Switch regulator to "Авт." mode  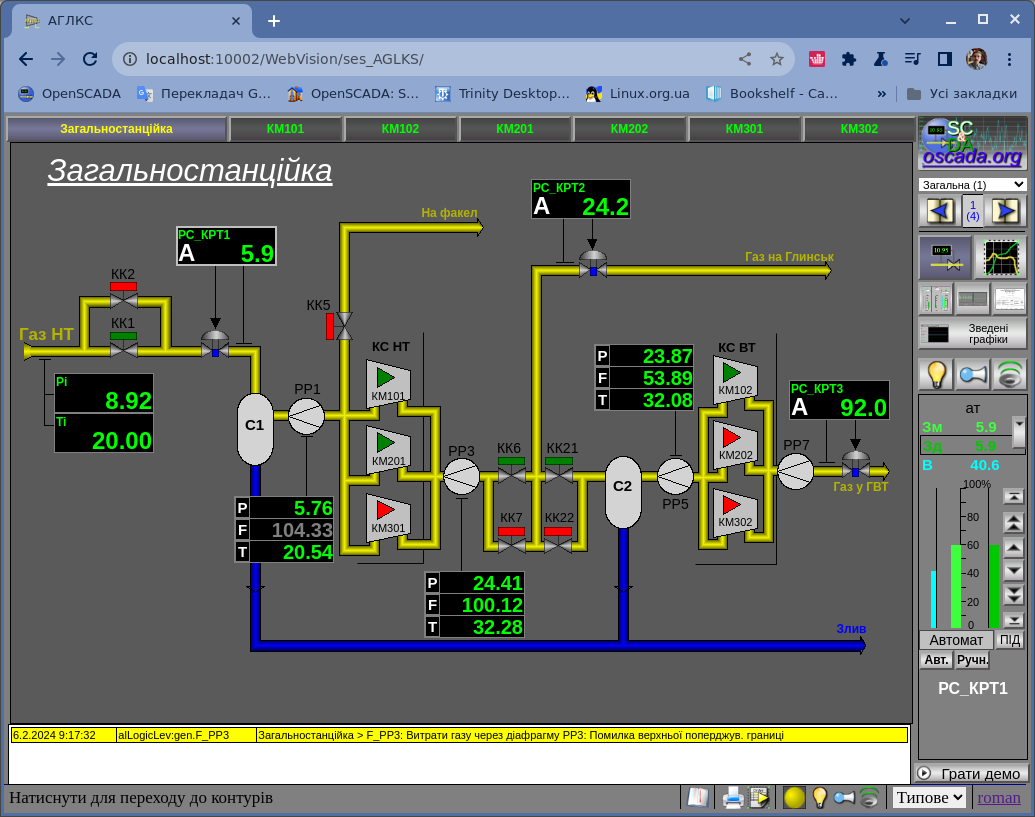click(x=936, y=660)
